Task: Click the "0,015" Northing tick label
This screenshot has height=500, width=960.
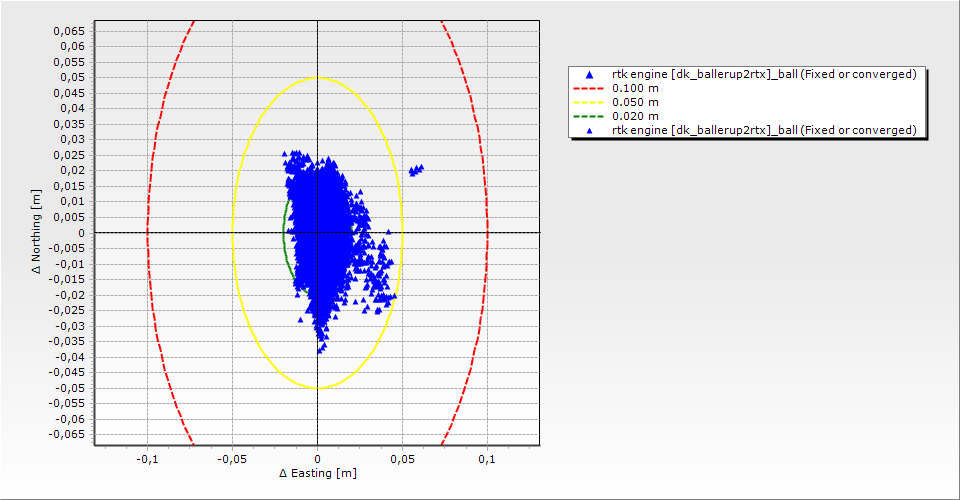Action: click(69, 186)
